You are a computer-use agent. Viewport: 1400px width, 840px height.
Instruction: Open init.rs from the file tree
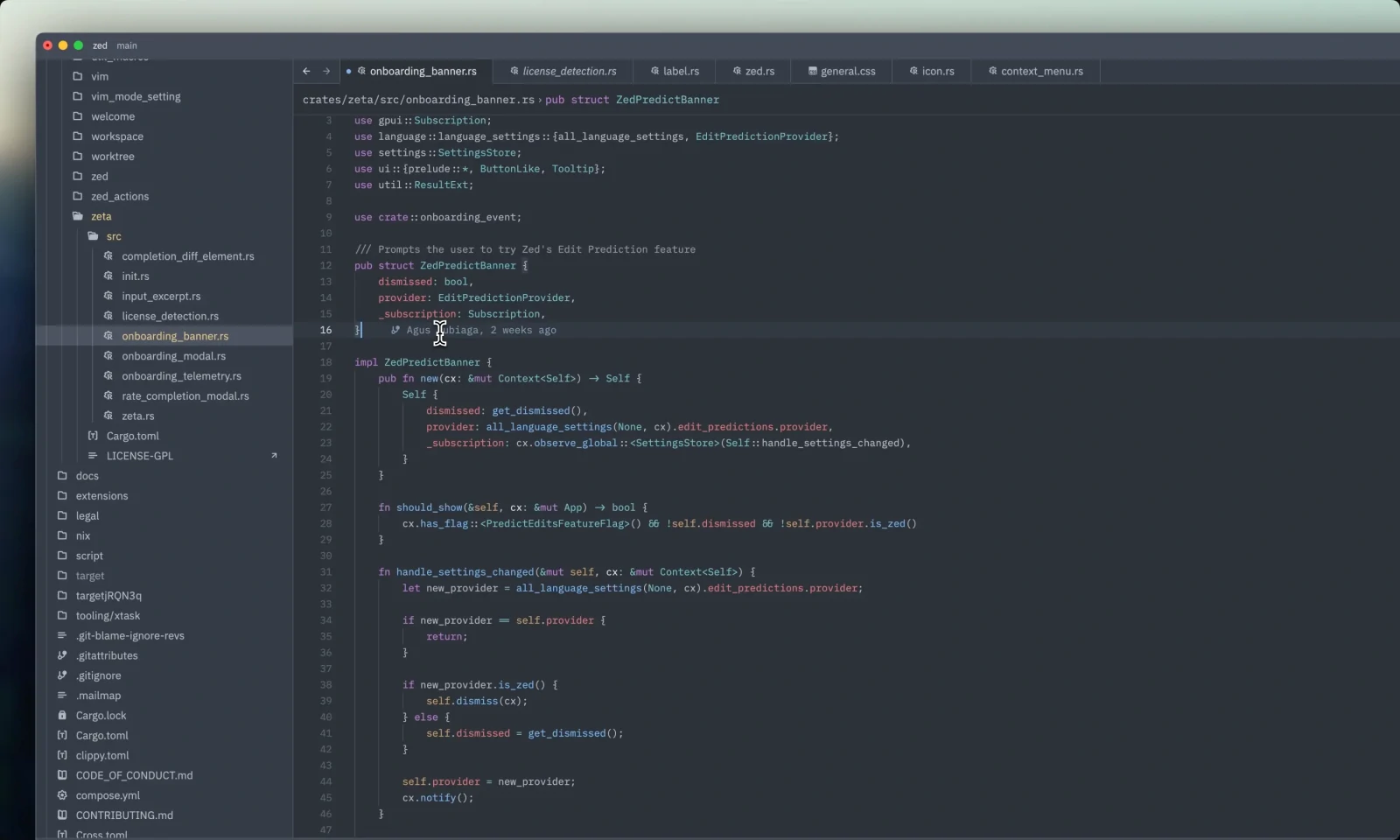pos(137,276)
